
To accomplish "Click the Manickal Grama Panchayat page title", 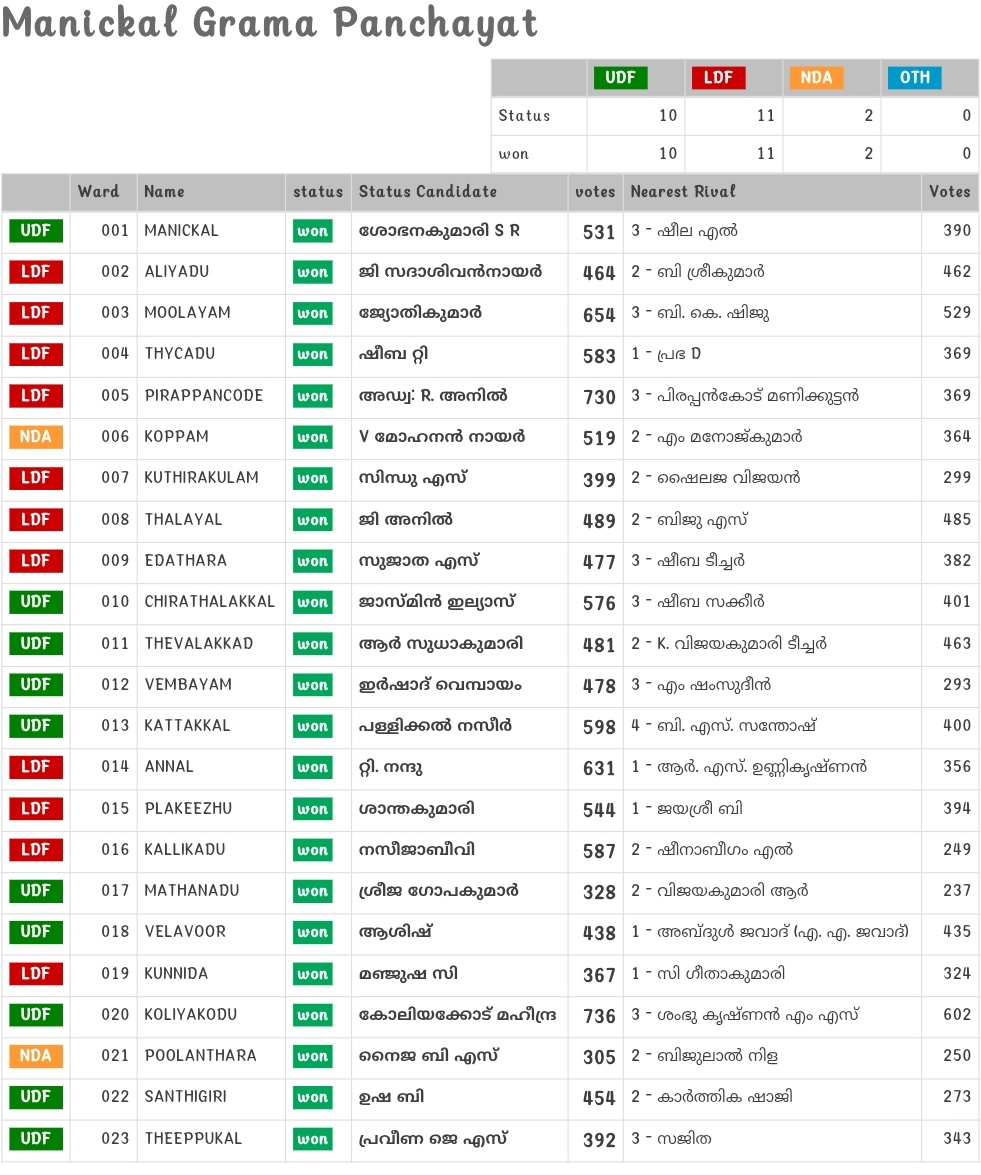I will pos(270,24).
